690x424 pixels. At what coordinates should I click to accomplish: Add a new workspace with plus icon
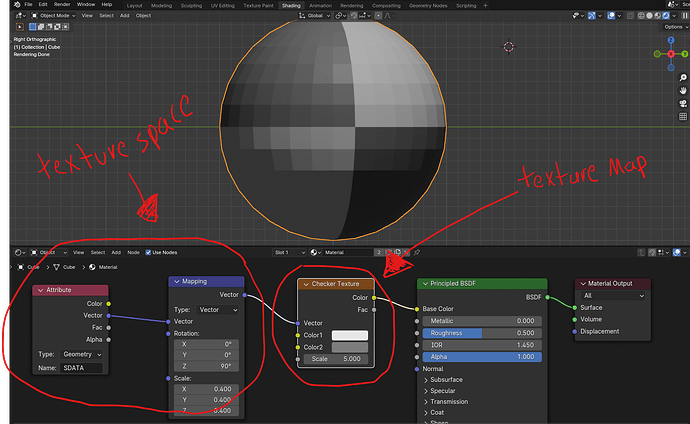485,6
